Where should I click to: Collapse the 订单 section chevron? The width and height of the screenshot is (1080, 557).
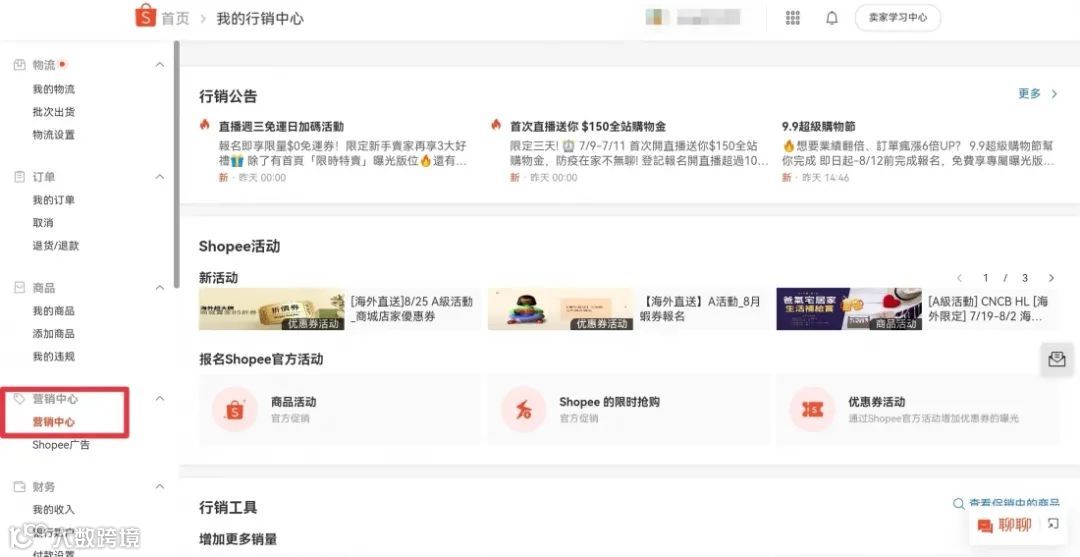tap(160, 177)
